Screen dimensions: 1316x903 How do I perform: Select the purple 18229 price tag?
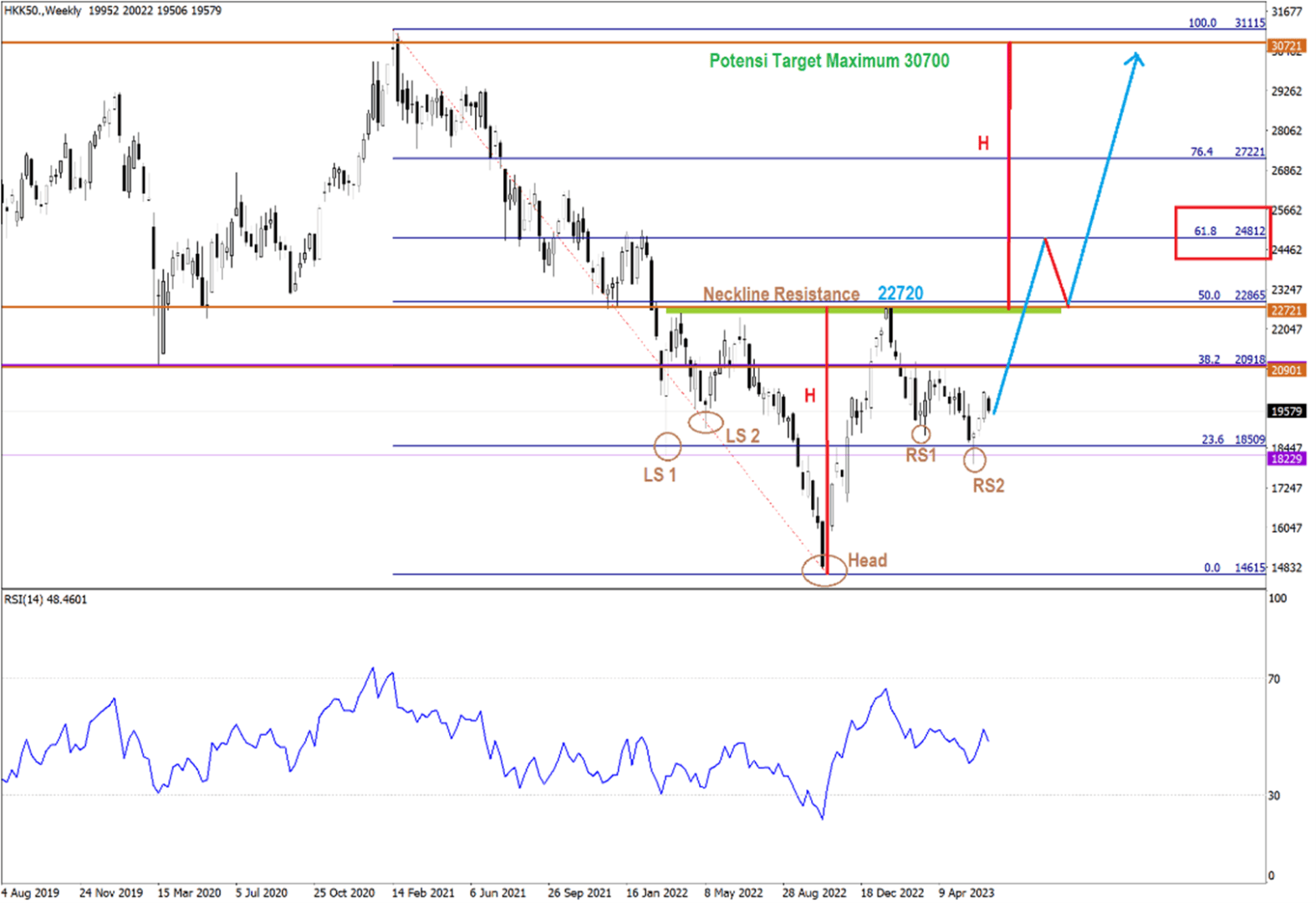pos(1286,459)
